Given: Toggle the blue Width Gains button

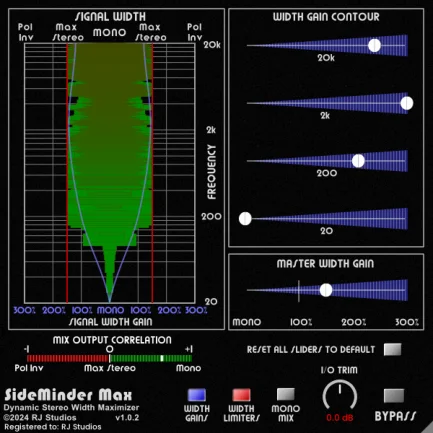Looking at the screenshot, I should click(x=197, y=395).
